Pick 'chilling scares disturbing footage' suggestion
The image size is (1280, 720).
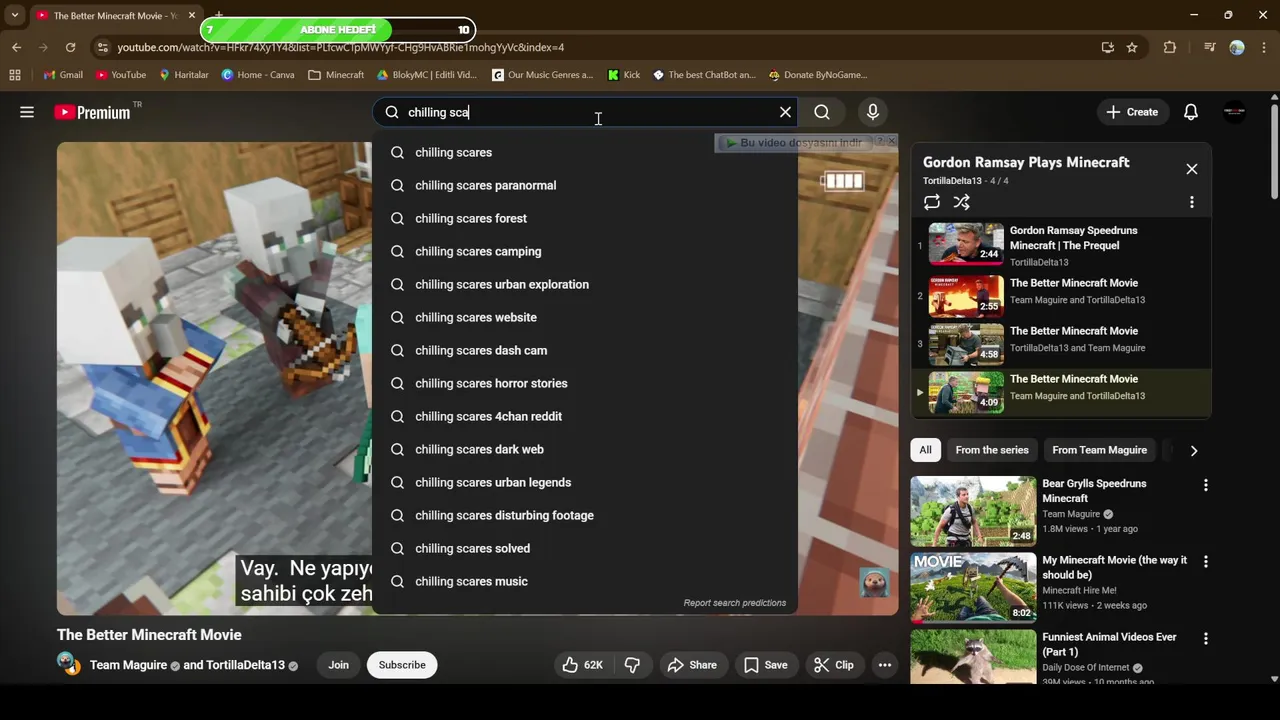[x=585, y=515]
